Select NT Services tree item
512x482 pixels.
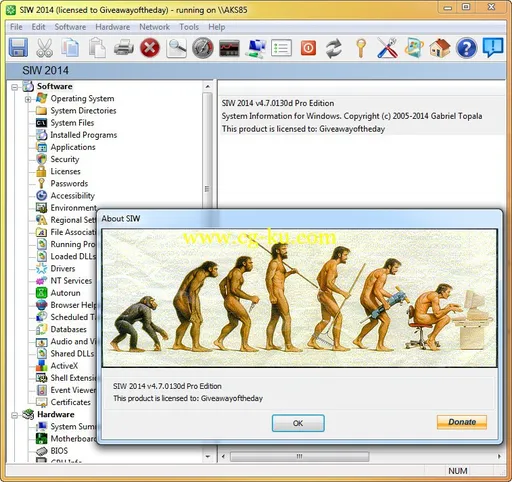(71, 281)
